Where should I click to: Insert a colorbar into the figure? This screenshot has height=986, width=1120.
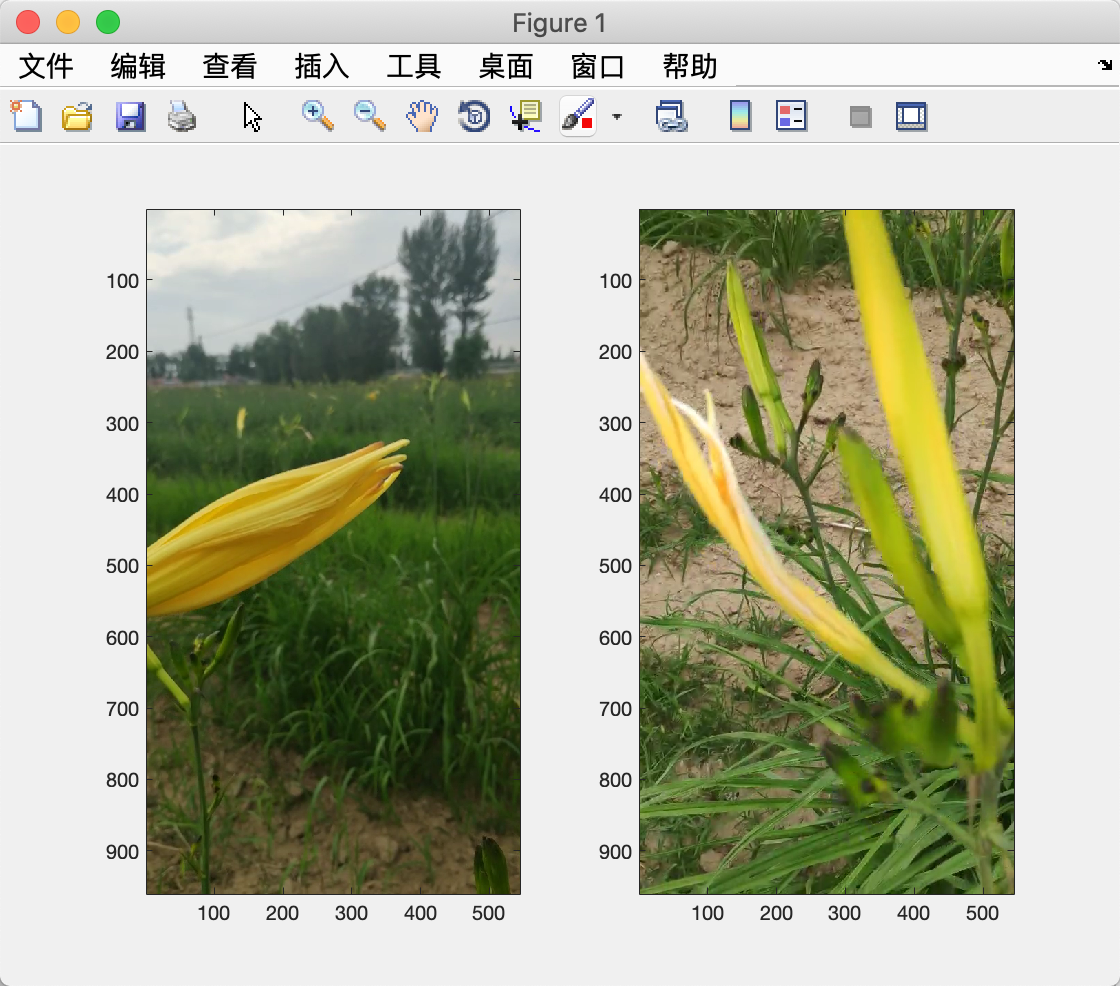coord(740,116)
